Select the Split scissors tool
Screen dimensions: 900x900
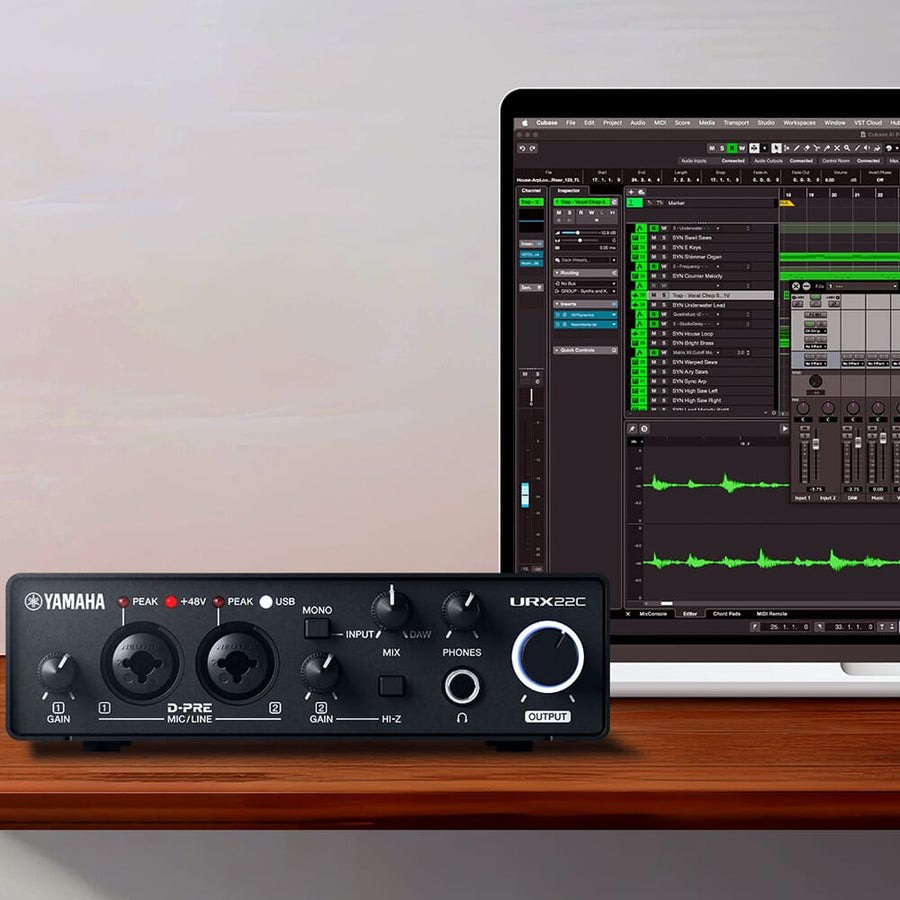[817, 148]
